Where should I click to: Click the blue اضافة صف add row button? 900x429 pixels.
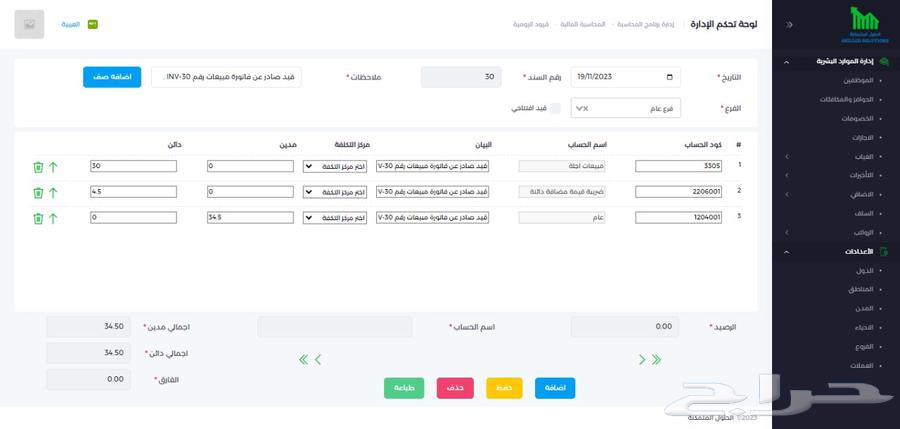112,77
